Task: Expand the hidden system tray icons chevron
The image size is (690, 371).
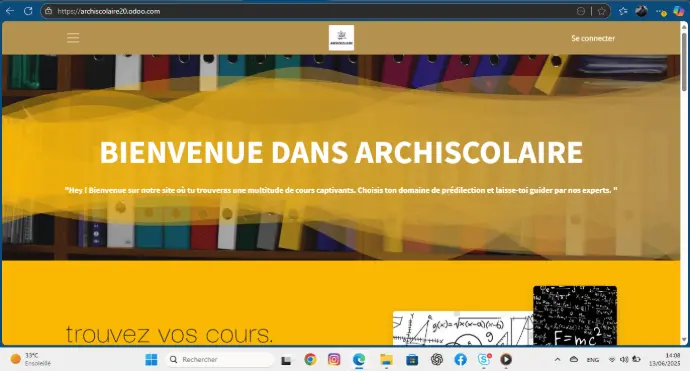Action: (557, 360)
